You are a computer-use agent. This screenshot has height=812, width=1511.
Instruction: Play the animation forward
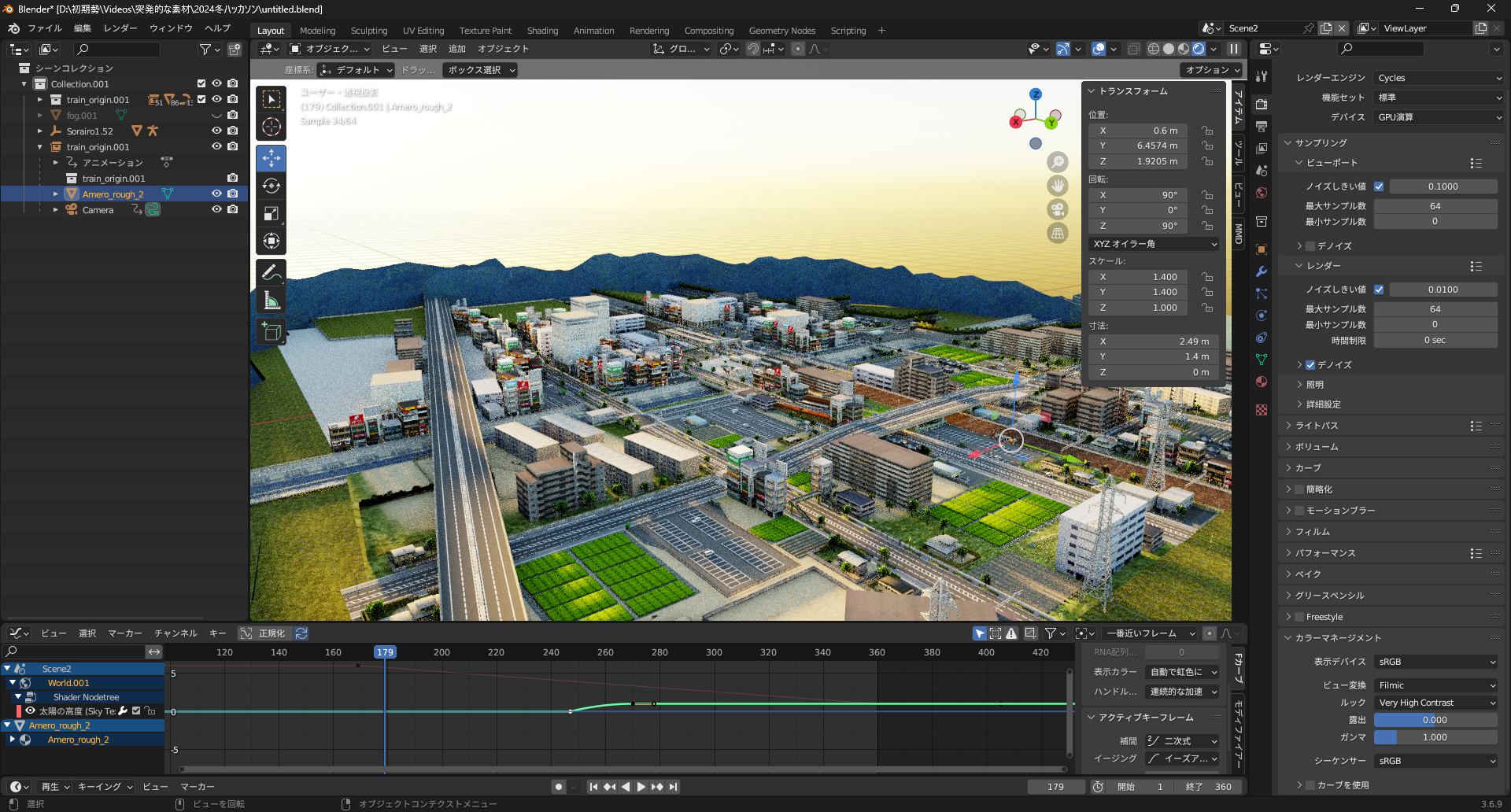coord(641,787)
